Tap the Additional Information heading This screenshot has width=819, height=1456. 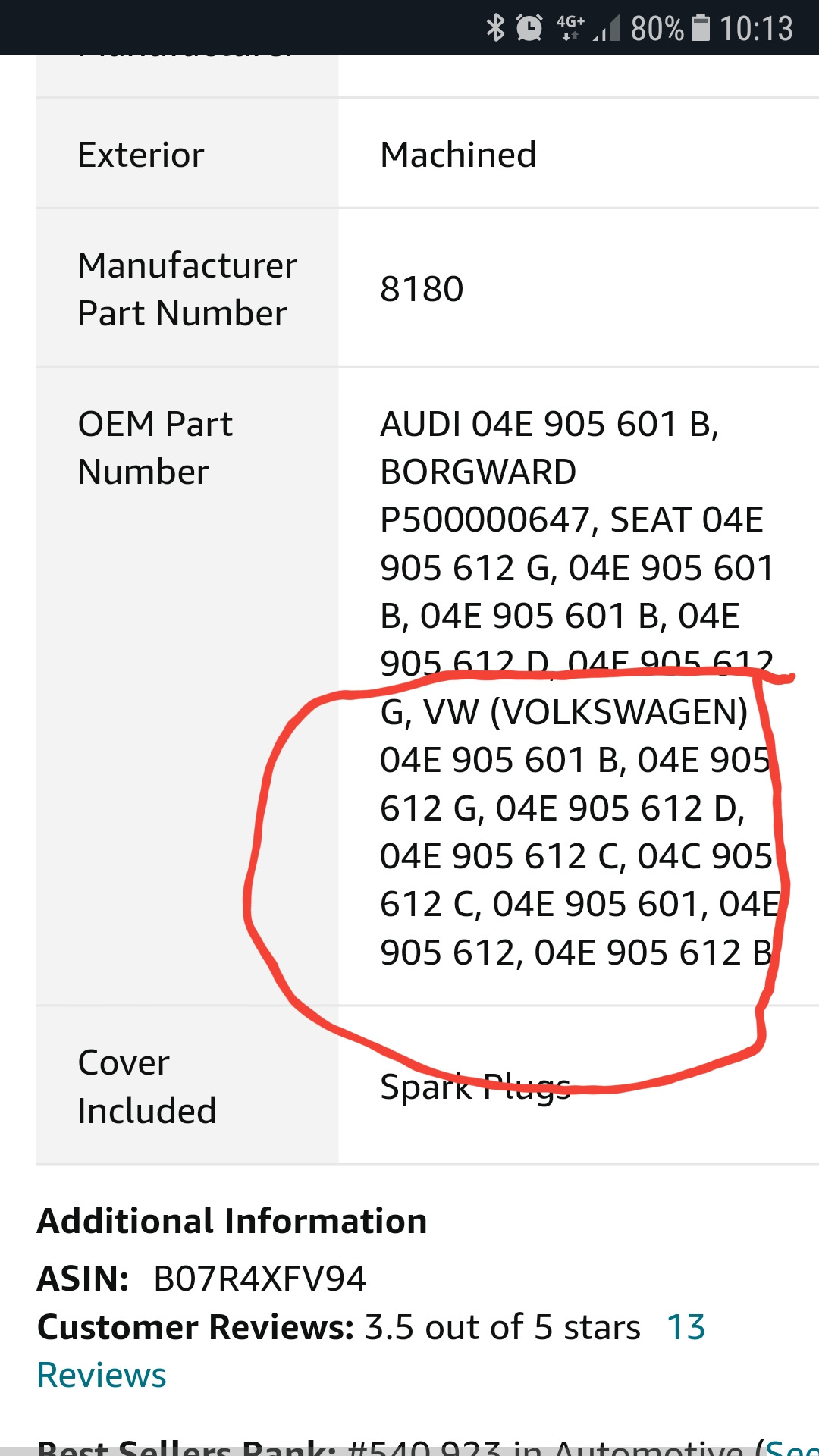pyautogui.click(x=231, y=1219)
